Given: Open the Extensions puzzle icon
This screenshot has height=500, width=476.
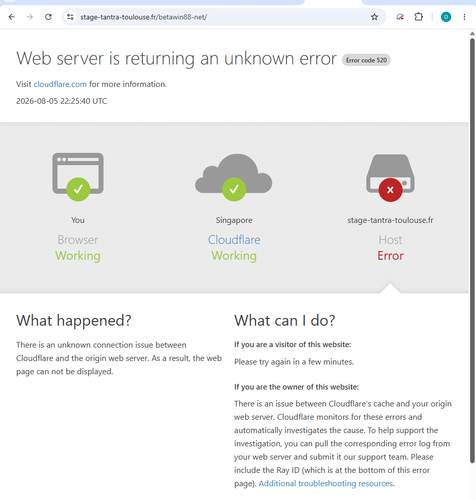Looking at the screenshot, I should pyautogui.click(x=419, y=17).
